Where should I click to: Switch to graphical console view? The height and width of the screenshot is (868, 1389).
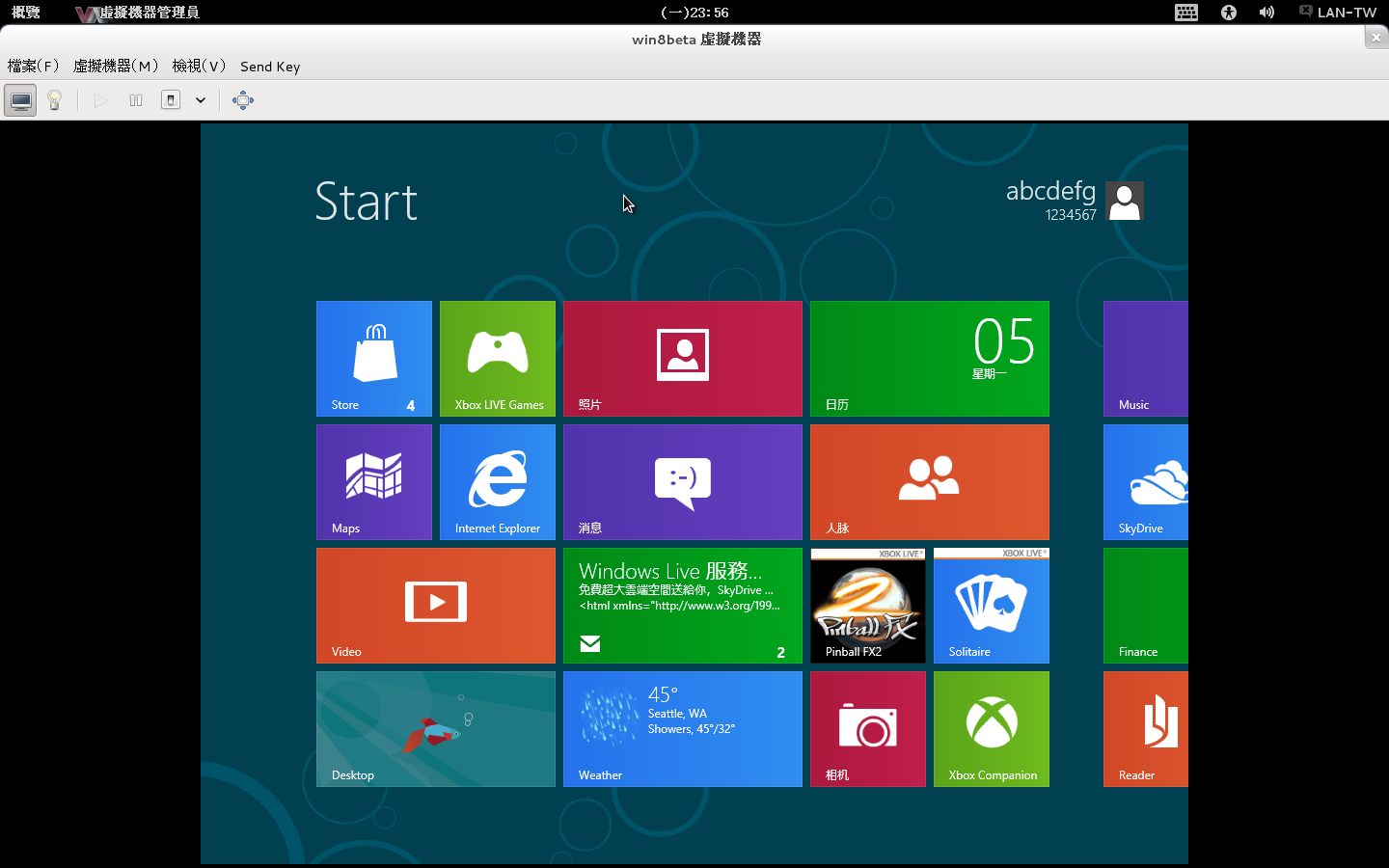(20, 100)
